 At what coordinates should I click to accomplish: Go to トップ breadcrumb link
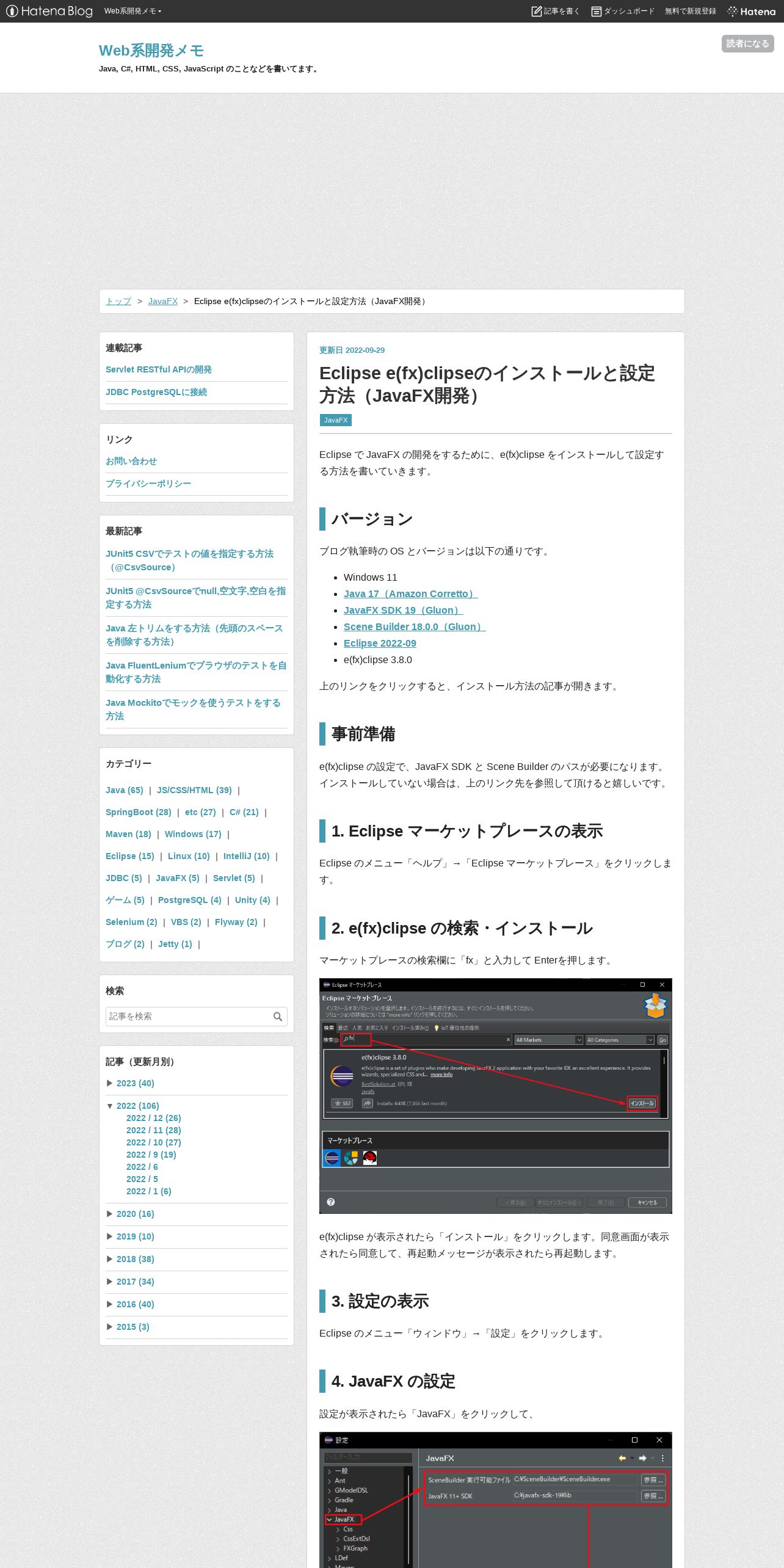118,301
